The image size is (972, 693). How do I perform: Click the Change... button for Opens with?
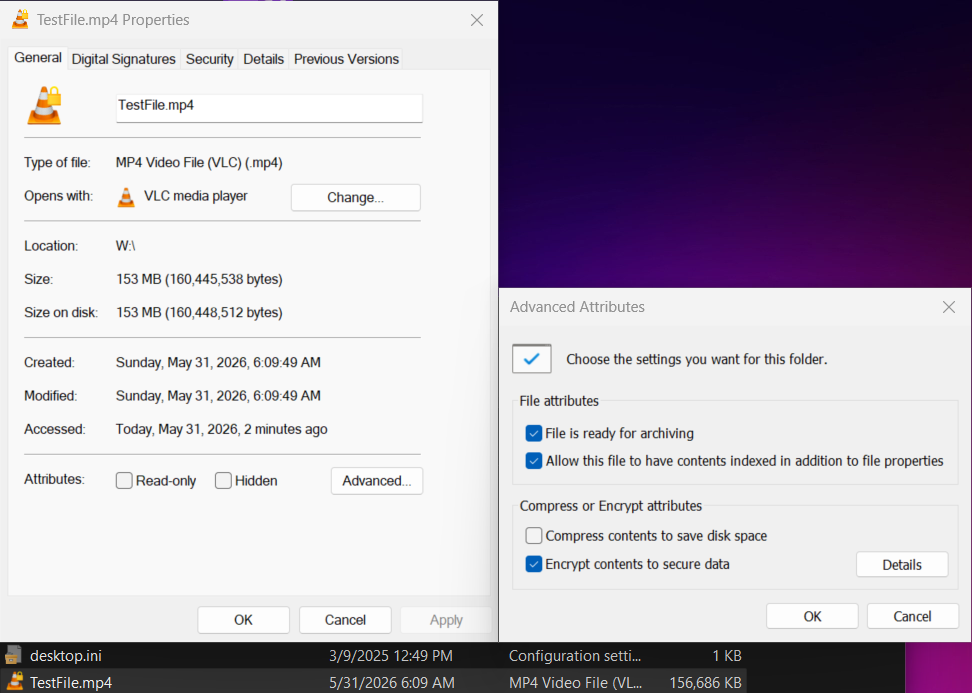click(x=356, y=198)
